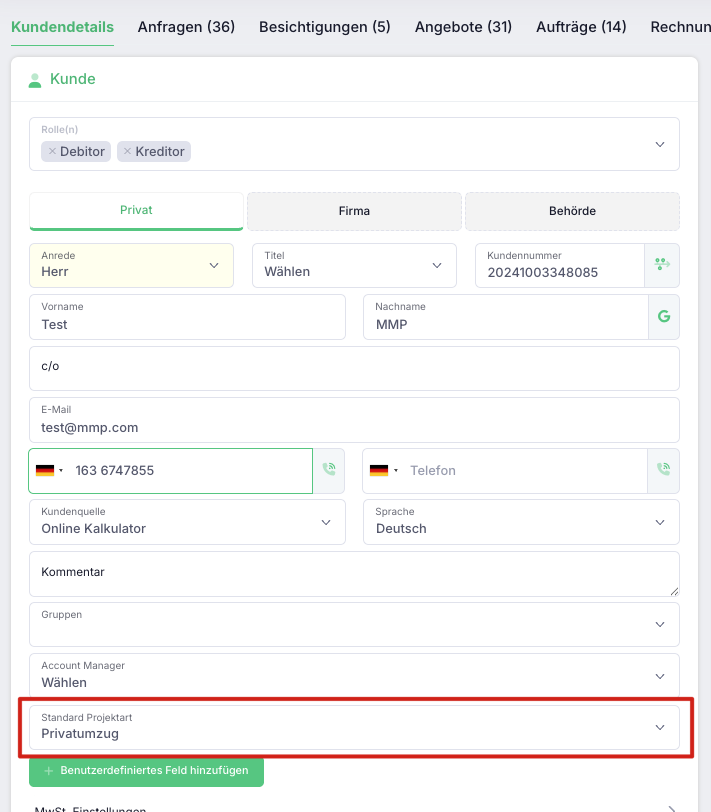Switch to the Anfragen (36) tab

click(x=186, y=27)
